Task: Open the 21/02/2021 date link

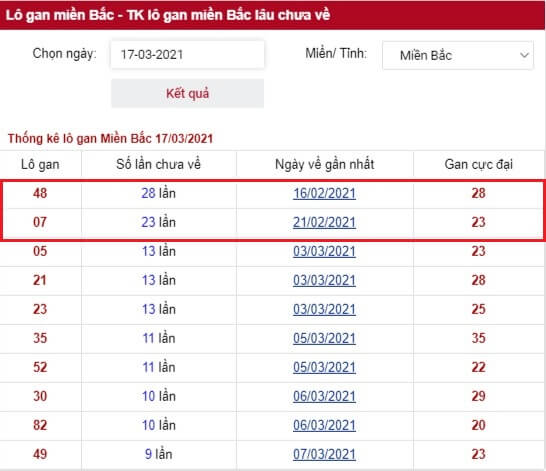Action: (x=324, y=222)
